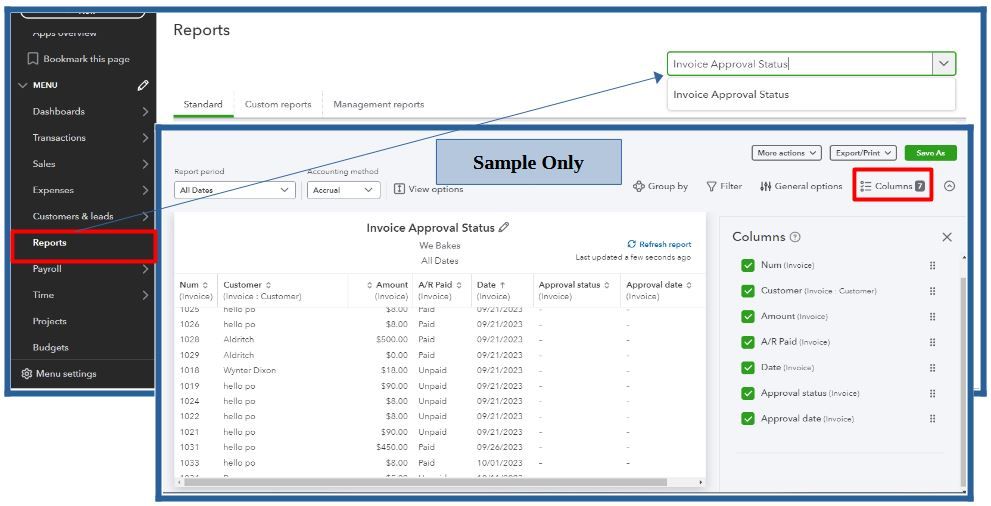Image resolution: width=991 pixels, height=506 pixels.
Task: Sort by Approval status column header arrows
Action: [607, 286]
